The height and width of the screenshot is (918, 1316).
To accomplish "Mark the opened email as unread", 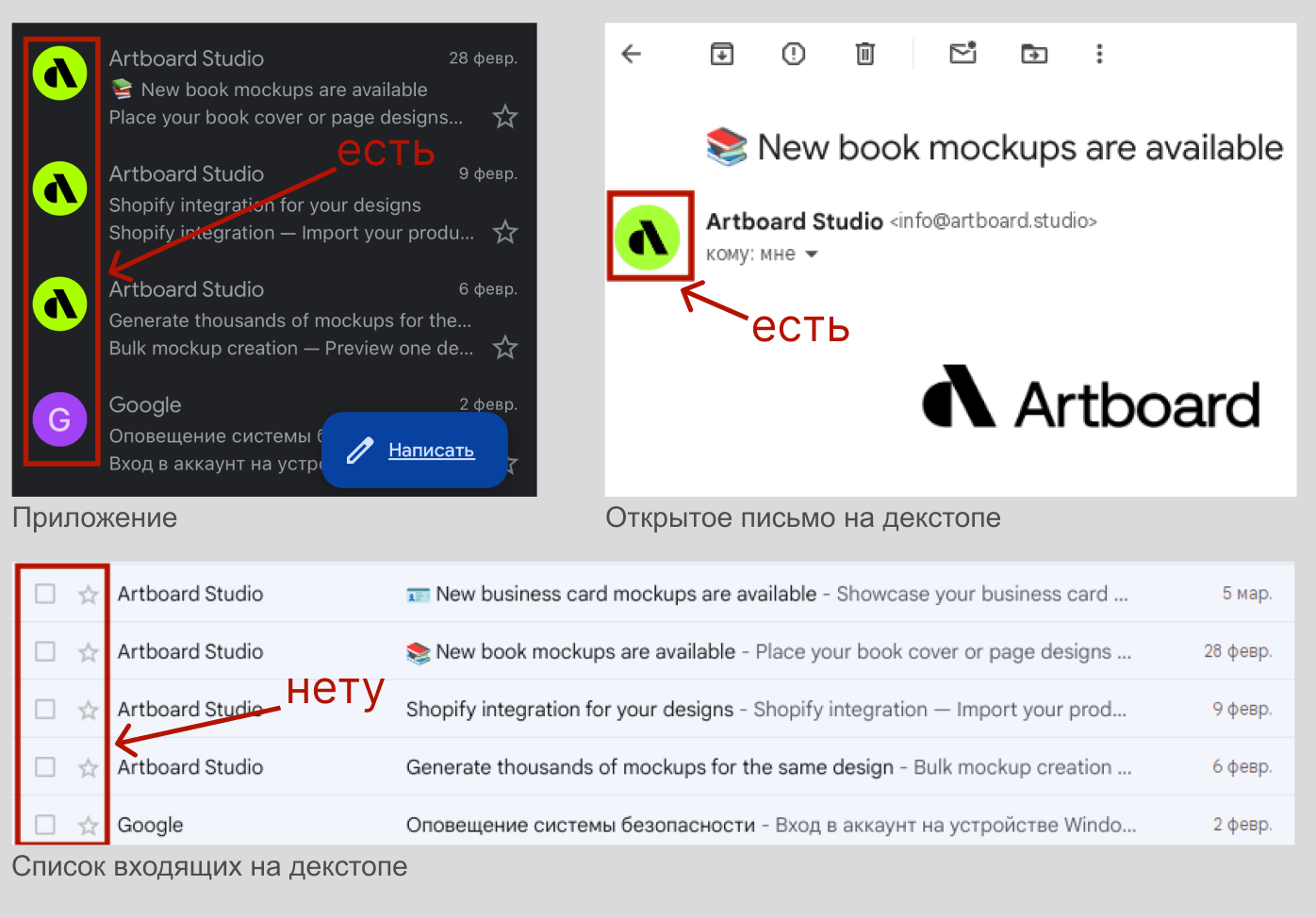I will click(x=962, y=53).
